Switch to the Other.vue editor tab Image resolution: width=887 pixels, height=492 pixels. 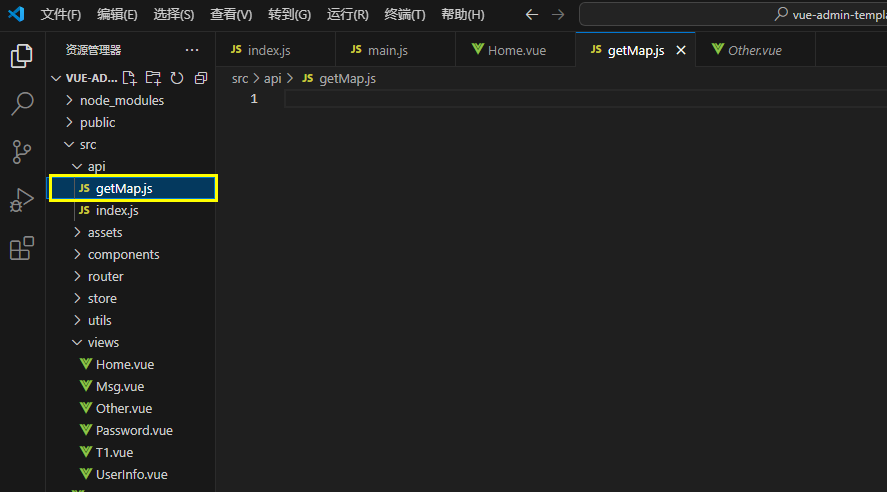[x=755, y=50]
